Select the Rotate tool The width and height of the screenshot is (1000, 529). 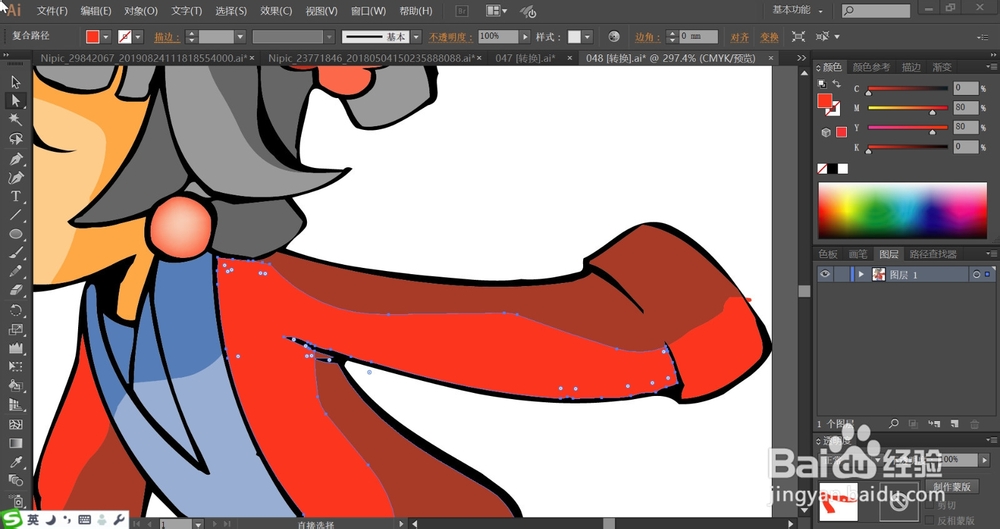(16, 311)
